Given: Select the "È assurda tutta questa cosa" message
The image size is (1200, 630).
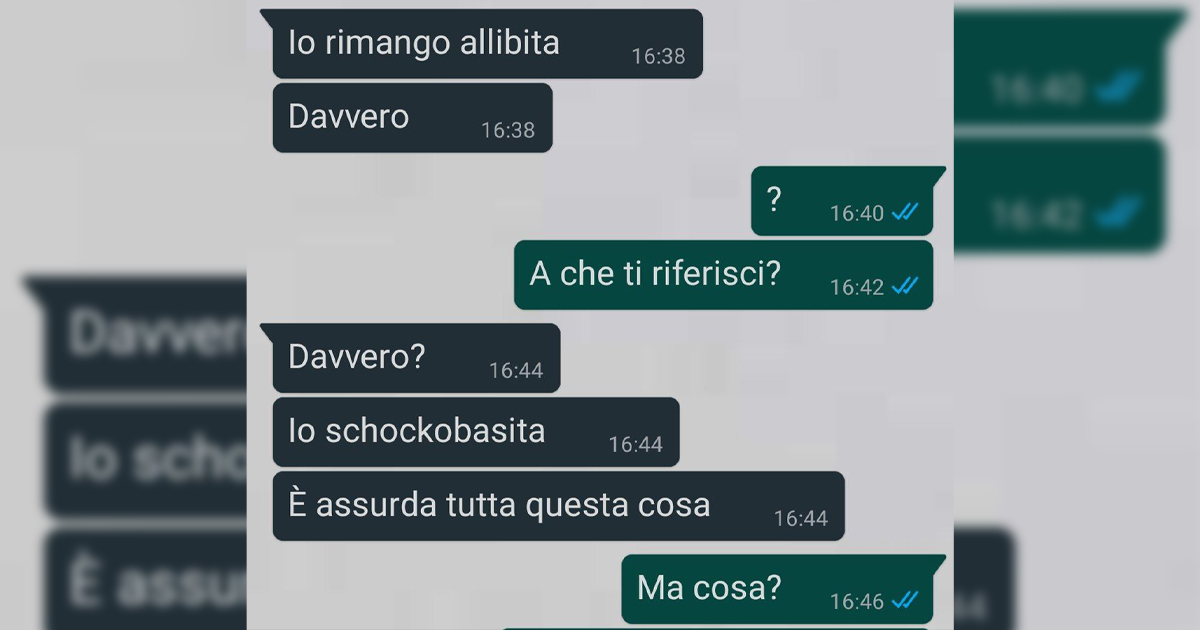Looking at the screenshot, I should (559, 506).
